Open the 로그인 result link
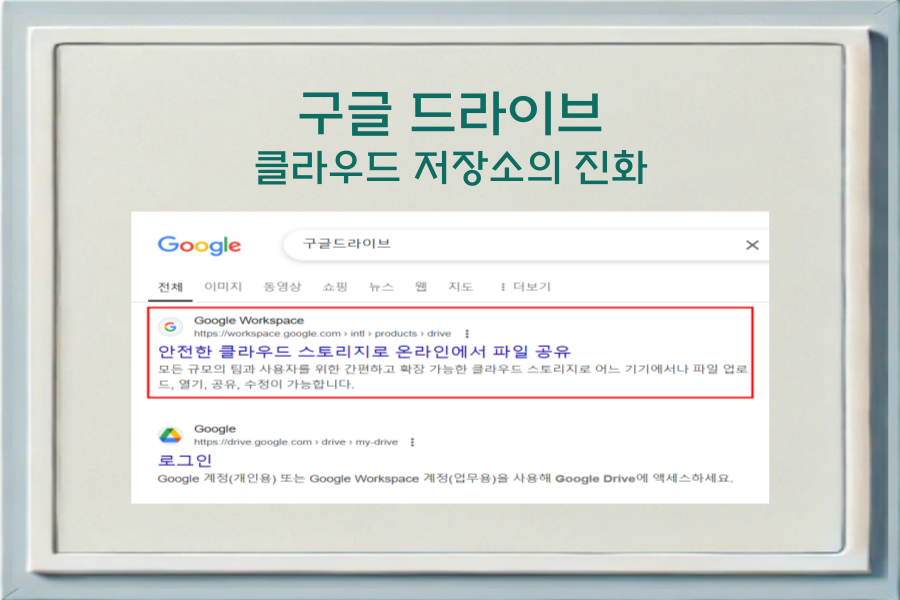Viewport: 900px width, 600px height. pyautogui.click(x=185, y=460)
